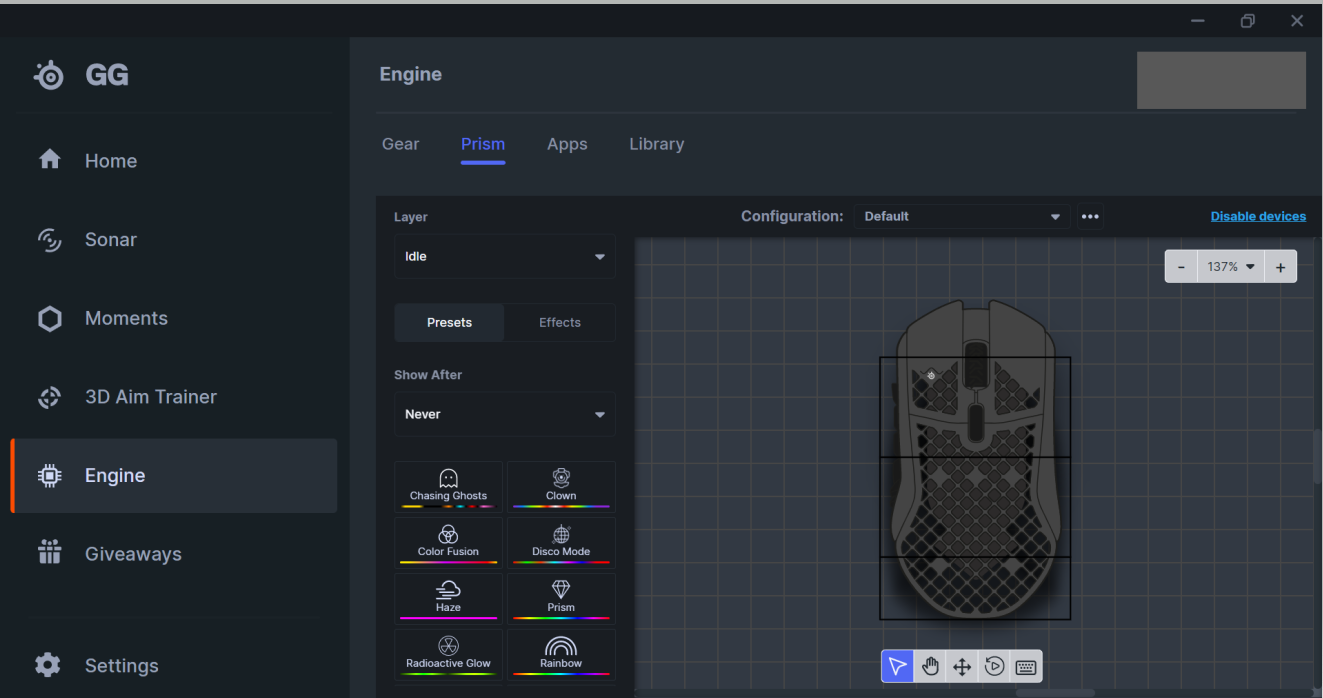This screenshot has height=698, width=1323.
Task: Open the Sonar section
Action: [174, 240]
